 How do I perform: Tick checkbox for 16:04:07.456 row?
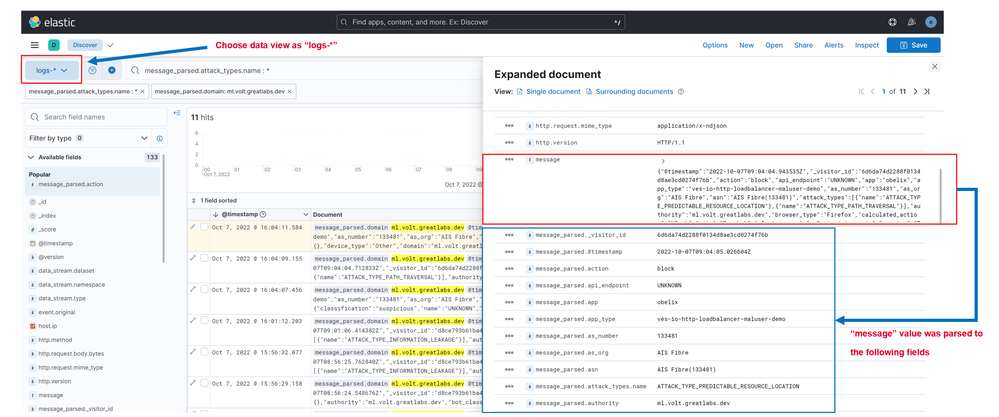(204, 289)
